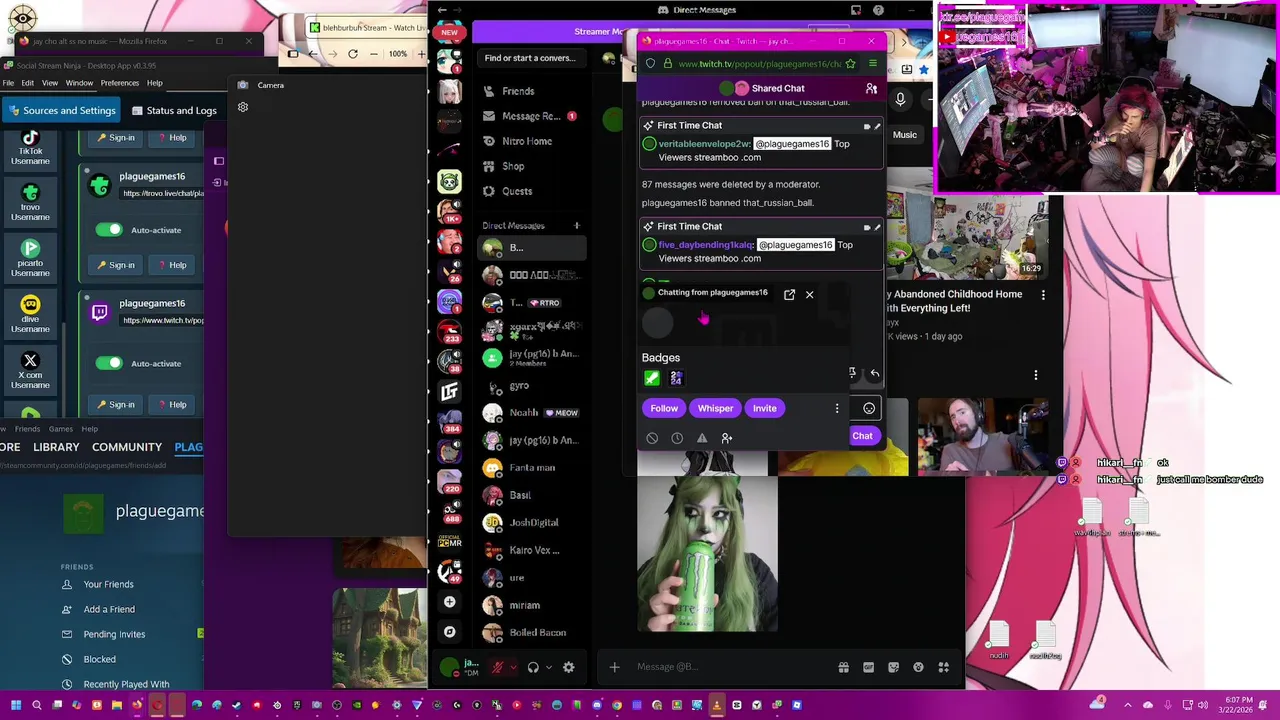The width and height of the screenshot is (1280, 720).
Task: Open Discord User Settings gear
Action: pyautogui.click(x=568, y=667)
